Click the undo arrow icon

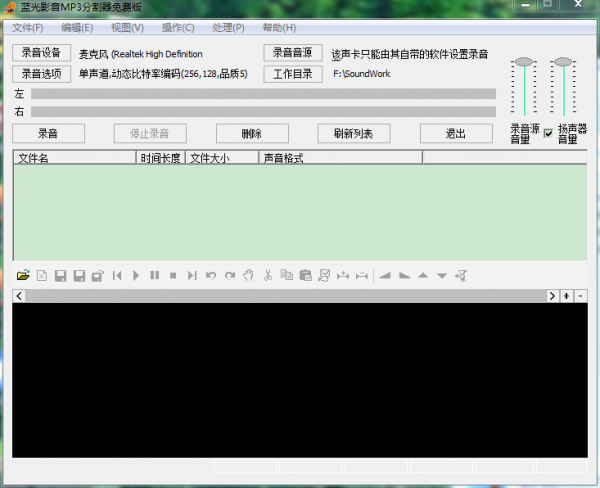(211, 275)
